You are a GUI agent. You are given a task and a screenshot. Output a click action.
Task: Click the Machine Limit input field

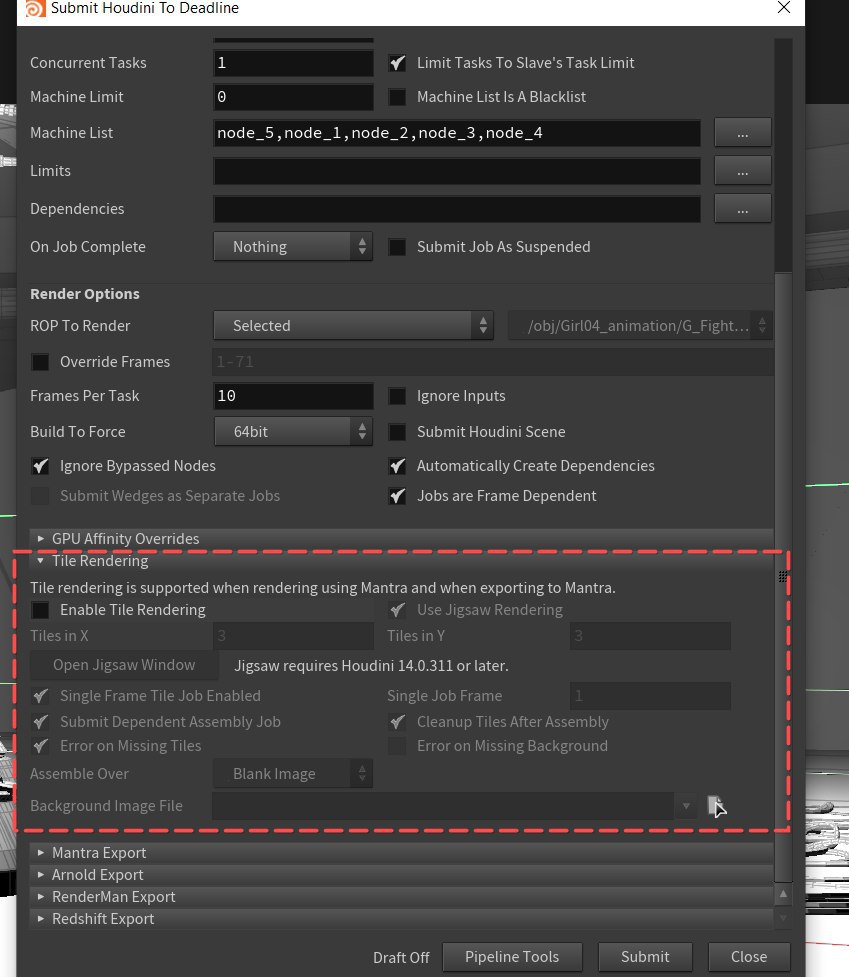click(x=293, y=97)
